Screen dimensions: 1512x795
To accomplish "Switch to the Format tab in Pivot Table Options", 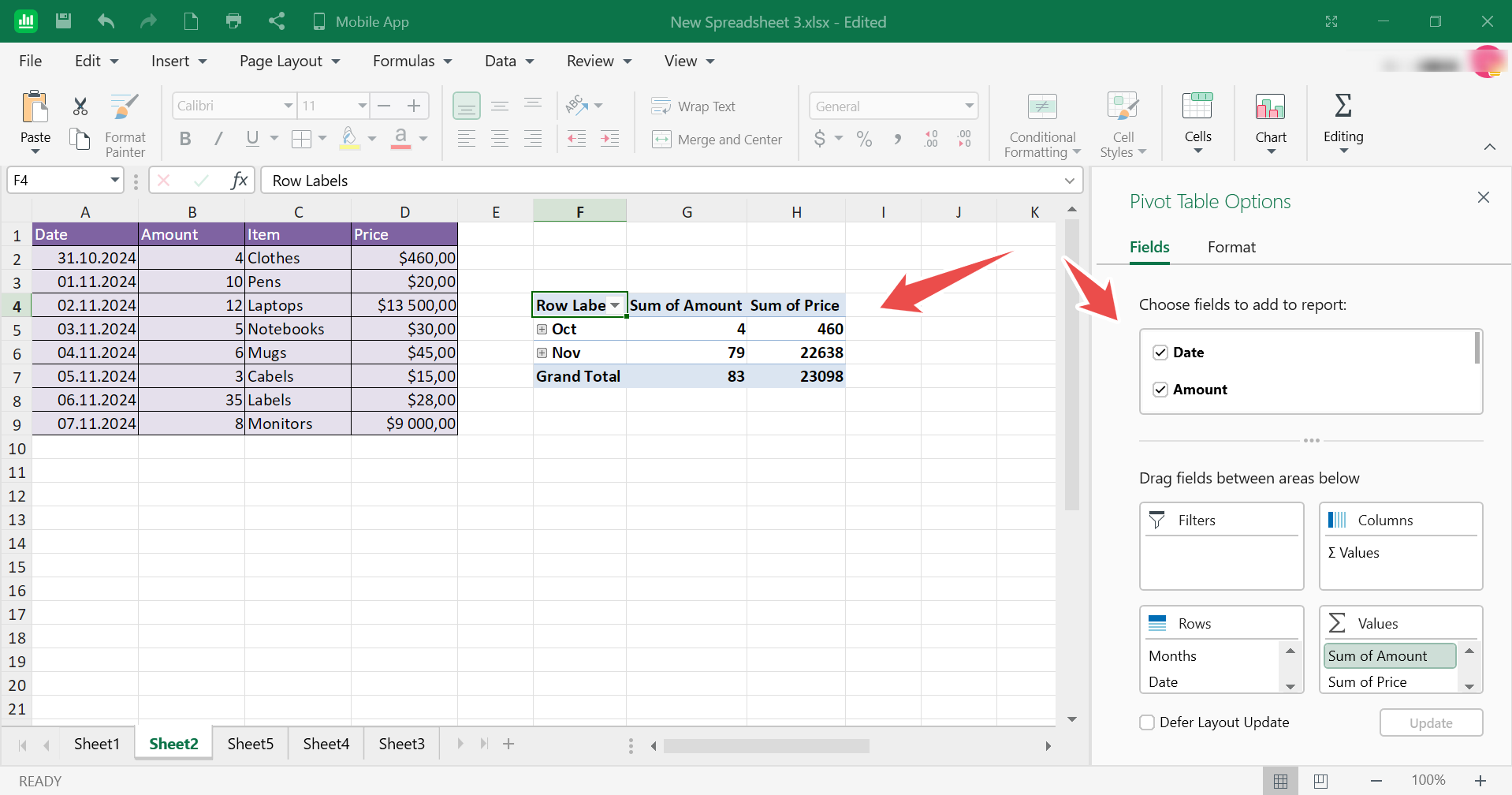I will point(1231,247).
